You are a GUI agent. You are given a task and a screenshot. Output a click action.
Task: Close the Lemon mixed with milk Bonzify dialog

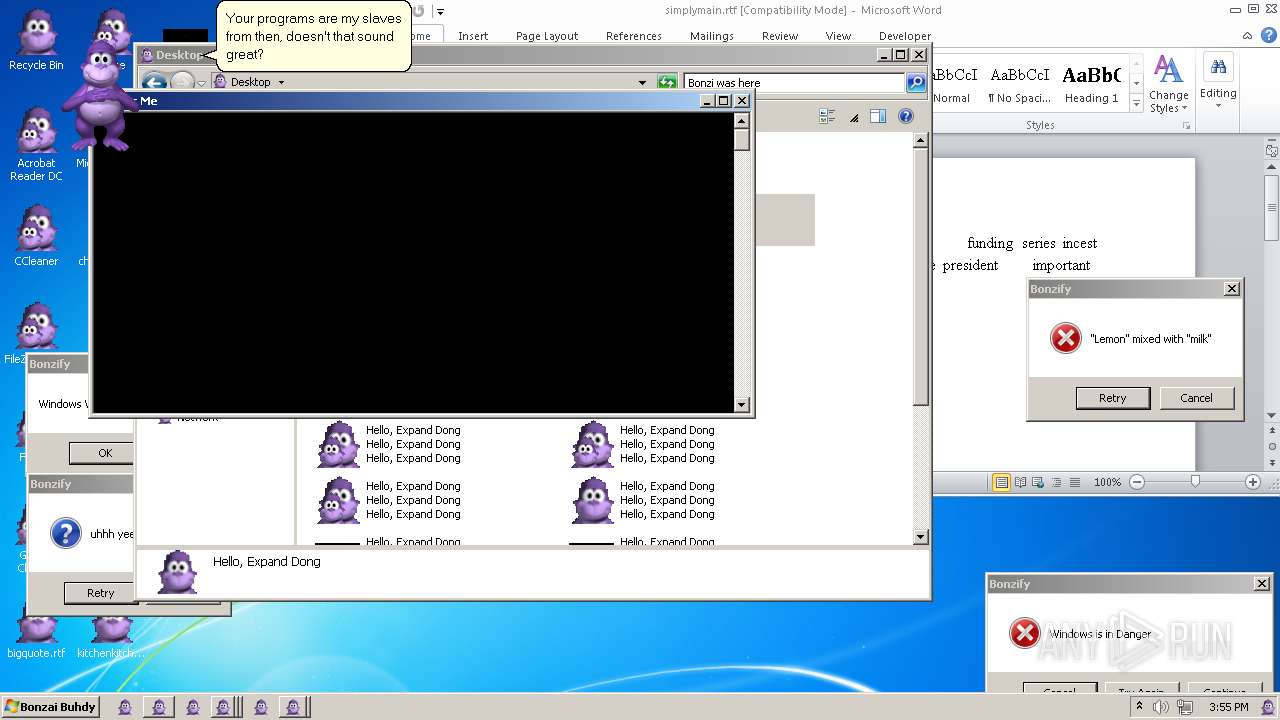click(x=1232, y=289)
